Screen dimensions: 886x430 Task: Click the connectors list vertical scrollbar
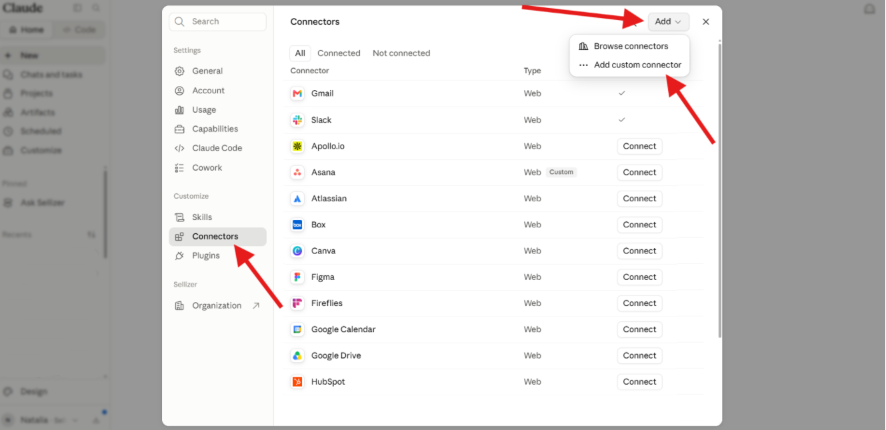(x=719, y=189)
